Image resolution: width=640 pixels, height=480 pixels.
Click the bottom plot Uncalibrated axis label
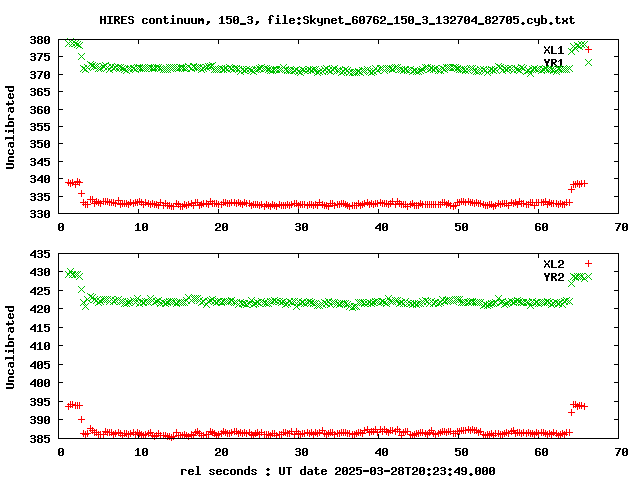(x=10, y=347)
